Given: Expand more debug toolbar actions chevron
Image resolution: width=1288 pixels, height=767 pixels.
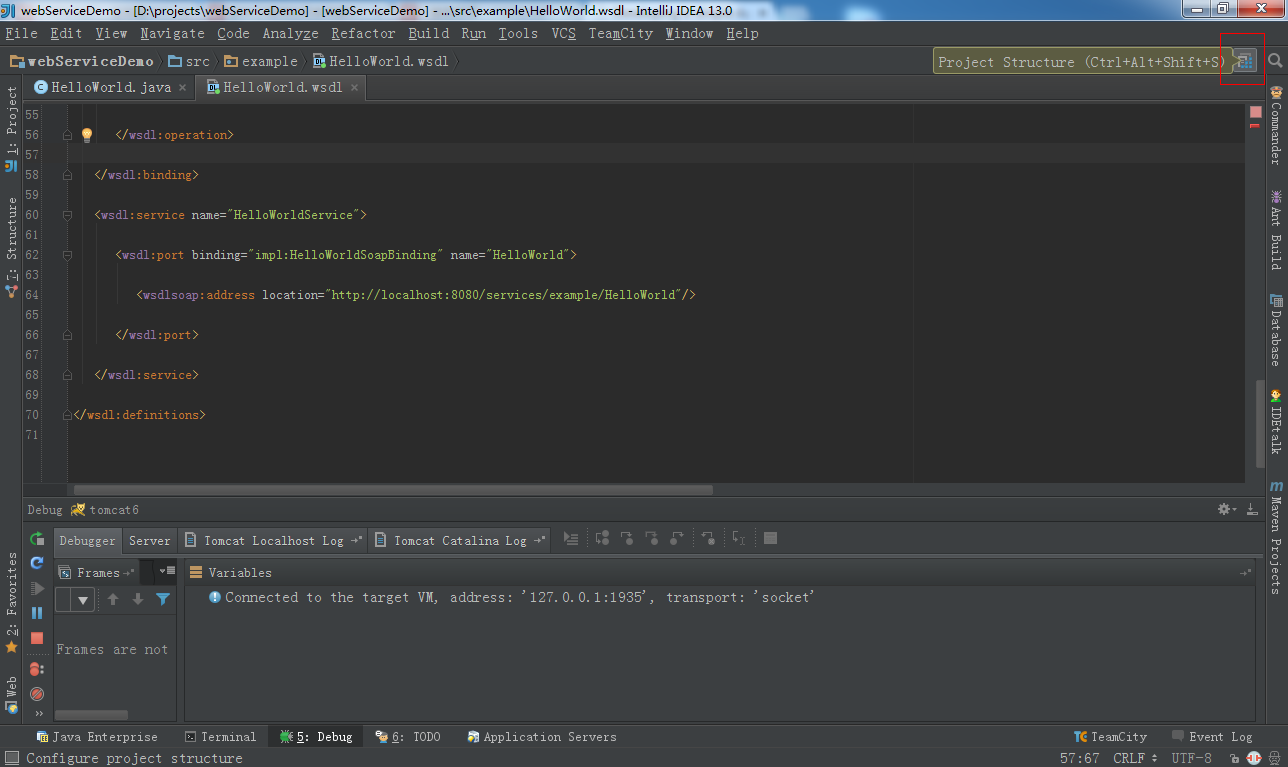Looking at the screenshot, I should coord(39,714).
